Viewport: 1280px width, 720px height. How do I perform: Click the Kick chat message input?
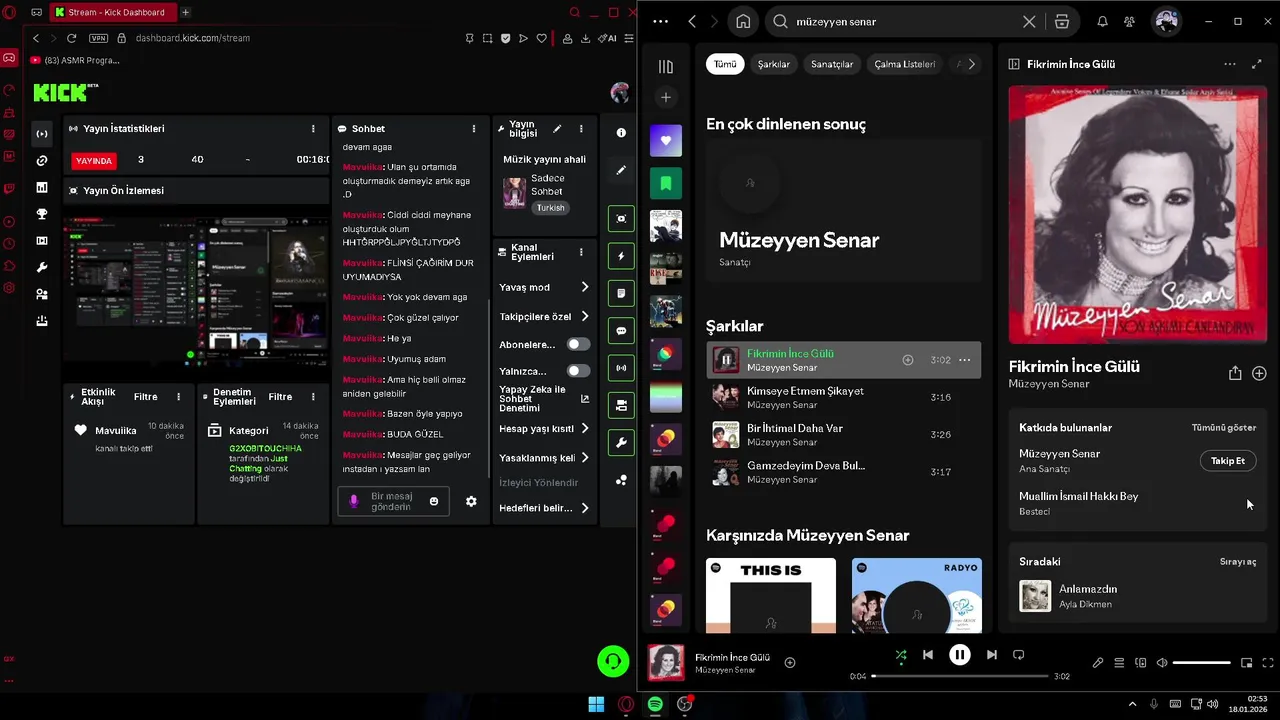[x=394, y=501]
